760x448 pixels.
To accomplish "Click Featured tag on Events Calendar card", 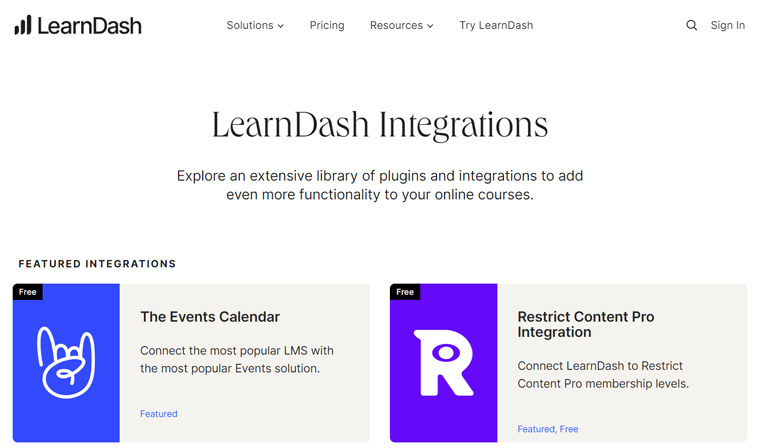I will tap(158, 414).
